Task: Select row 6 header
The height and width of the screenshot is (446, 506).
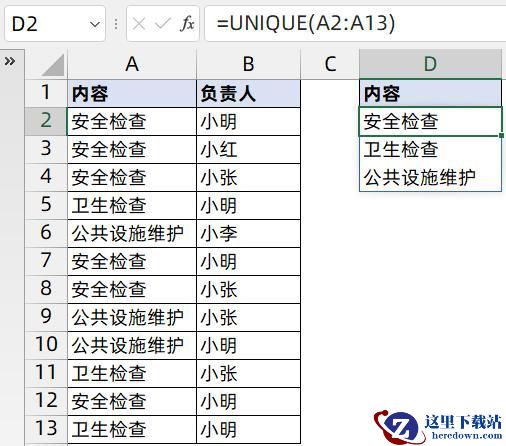Action: (x=46, y=233)
